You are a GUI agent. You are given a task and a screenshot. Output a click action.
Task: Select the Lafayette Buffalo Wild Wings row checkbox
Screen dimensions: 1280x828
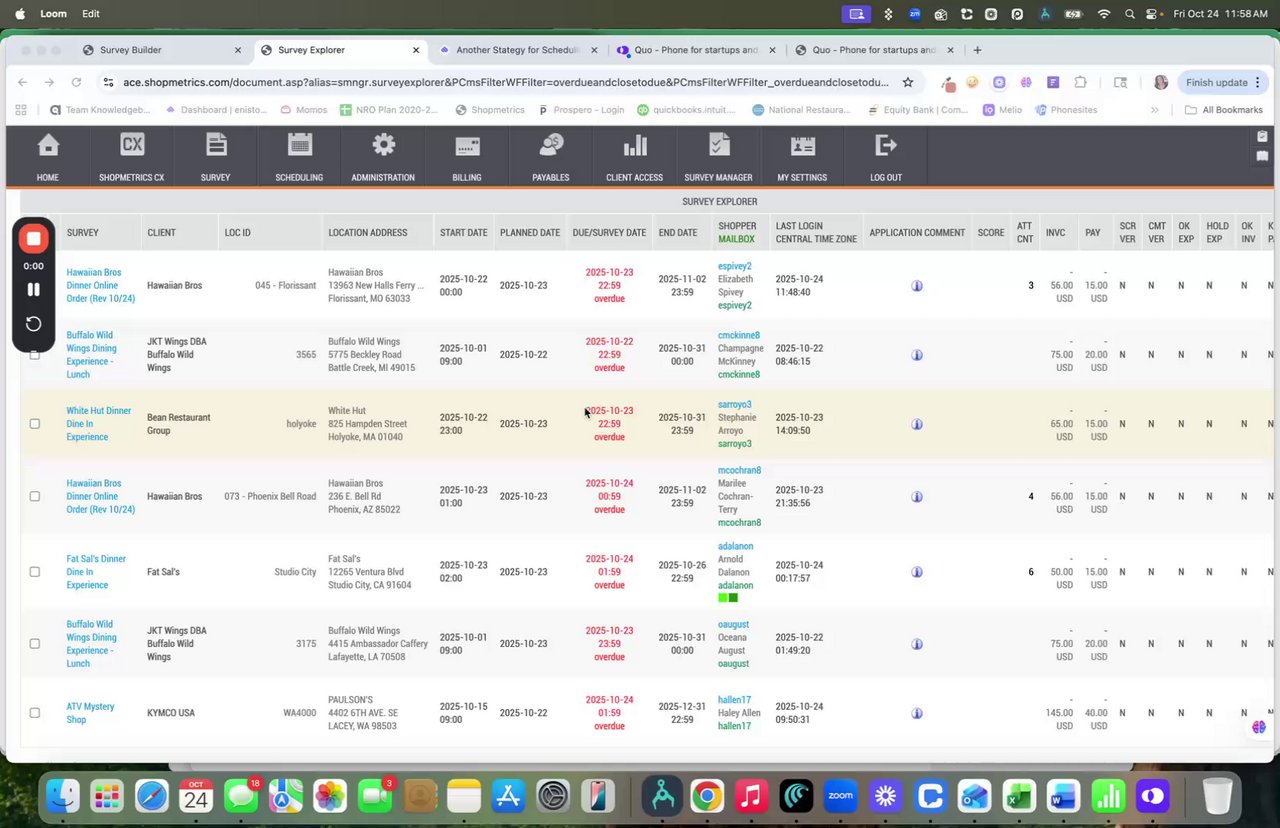tap(34, 644)
